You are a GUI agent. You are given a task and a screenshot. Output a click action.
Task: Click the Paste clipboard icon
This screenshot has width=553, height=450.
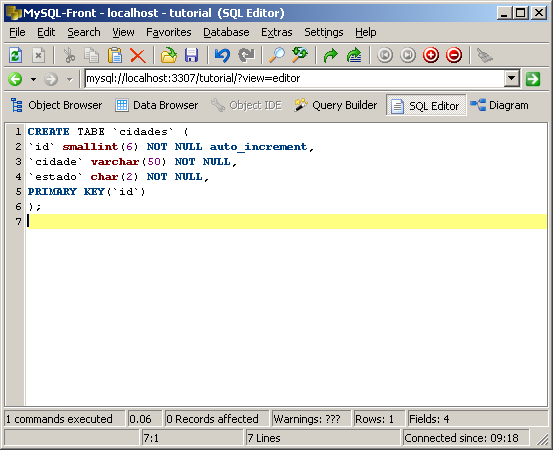point(115,55)
